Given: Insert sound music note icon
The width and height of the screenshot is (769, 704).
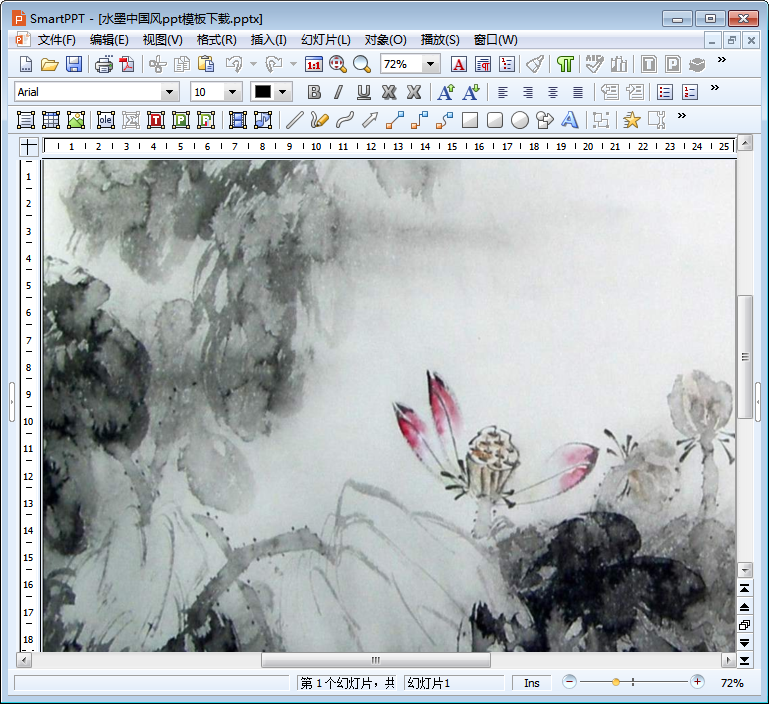Looking at the screenshot, I should tap(263, 120).
